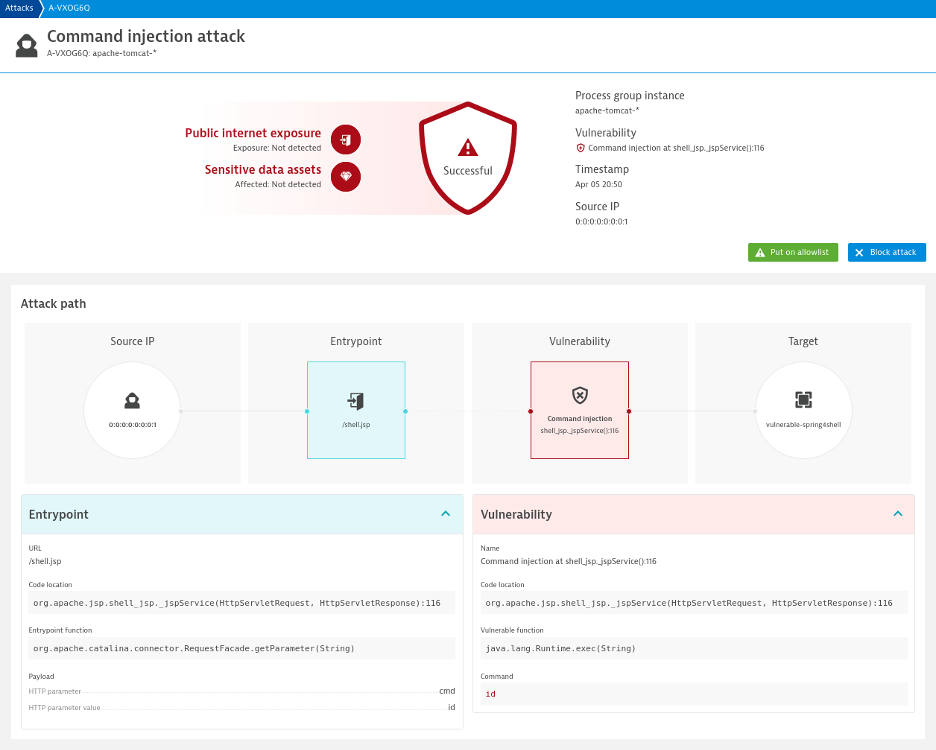Viewport: 936px width, 750px height.
Task: Open the red Successful shield badge
Action: (467, 158)
